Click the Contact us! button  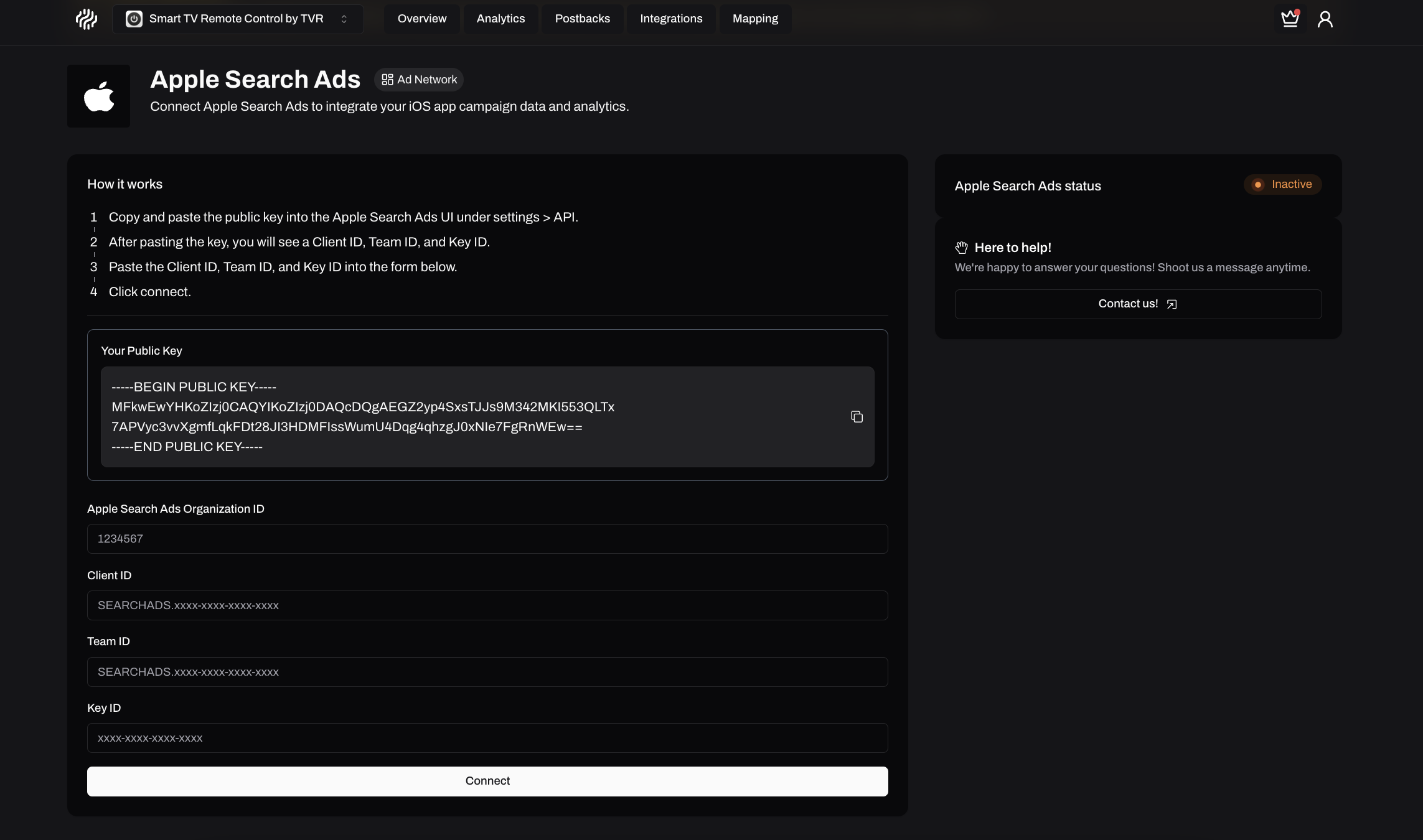pos(1138,304)
